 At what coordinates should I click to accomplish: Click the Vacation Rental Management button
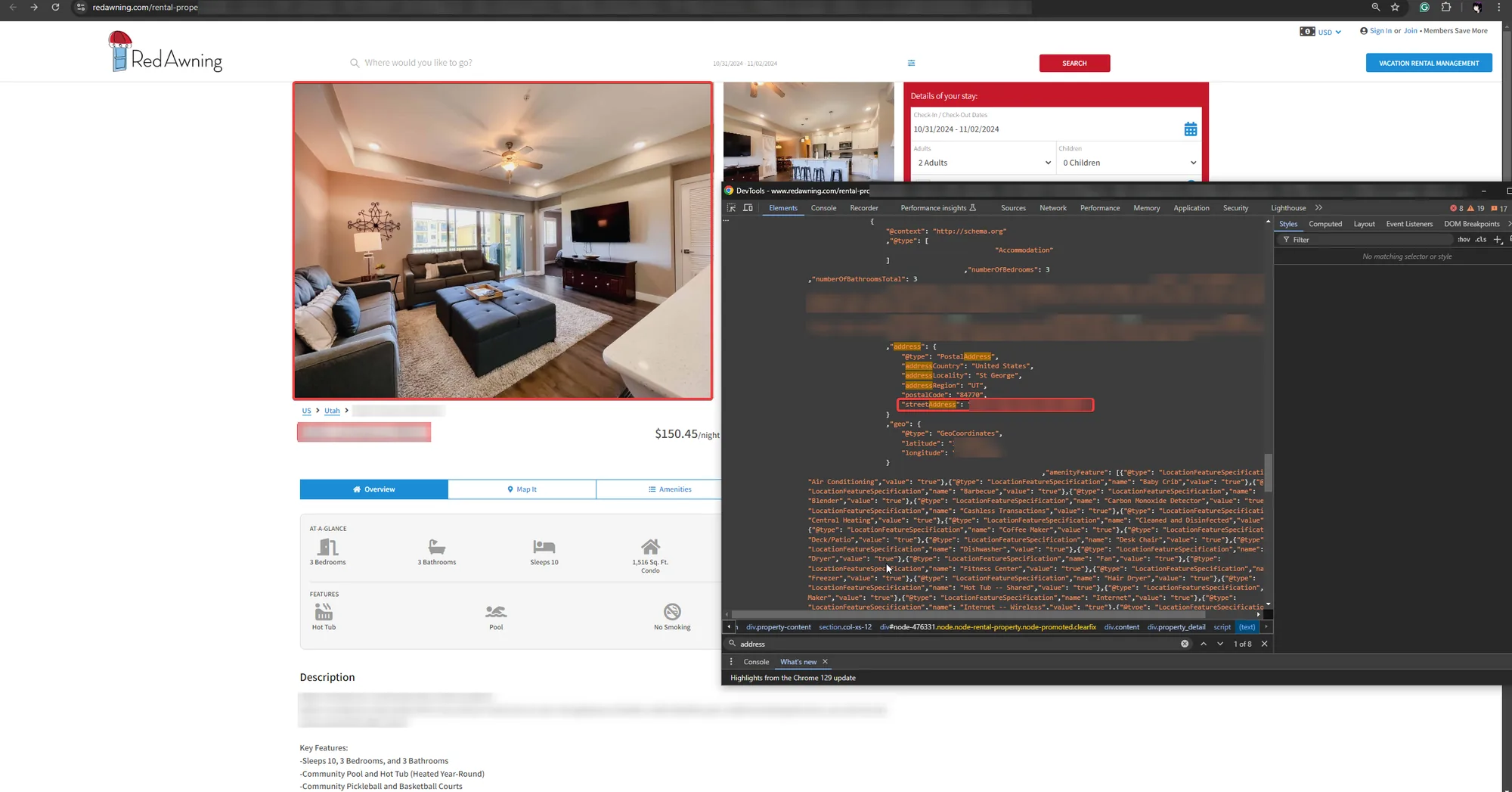point(1429,64)
